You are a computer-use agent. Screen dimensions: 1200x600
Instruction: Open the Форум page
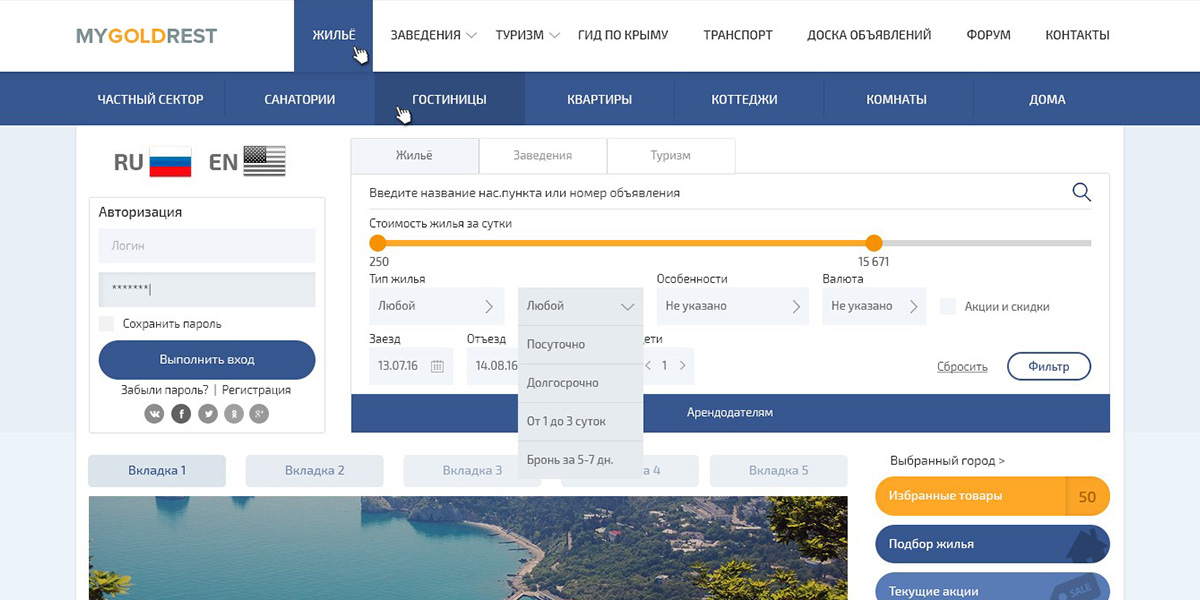point(988,35)
